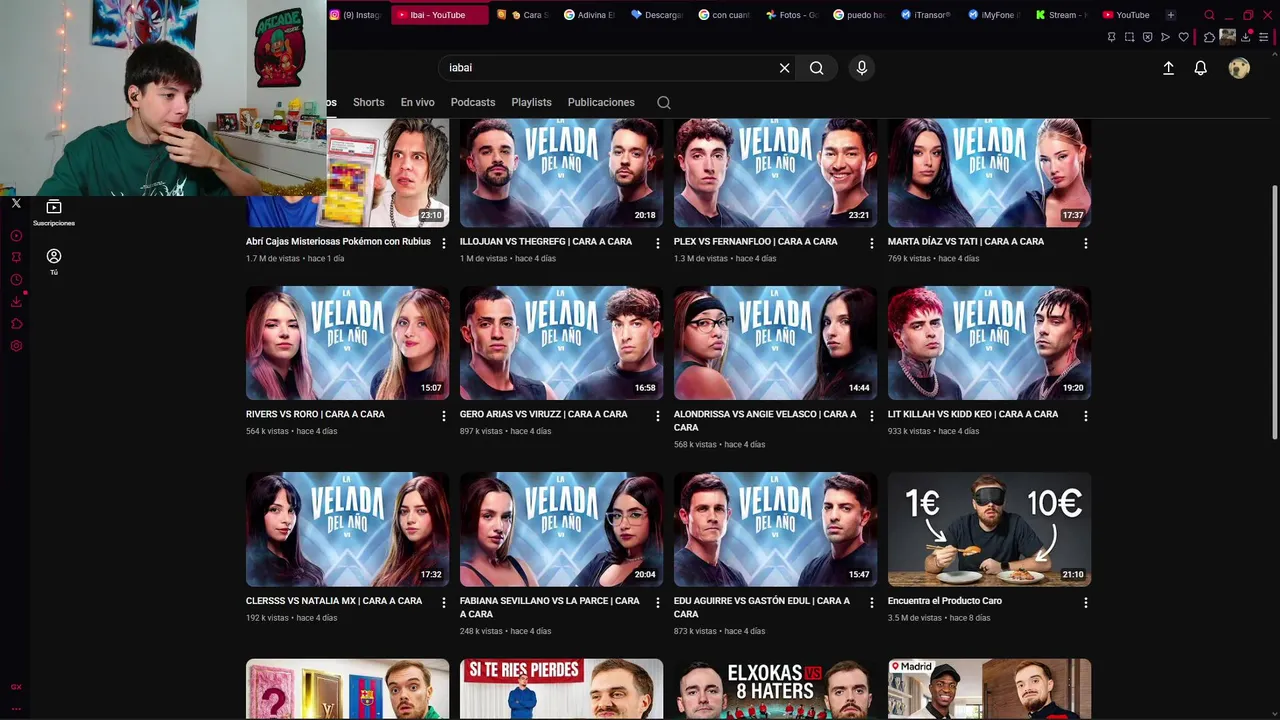Switch to the Shorts channel tab
The height and width of the screenshot is (720, 1280).
[x=368, y=102]
